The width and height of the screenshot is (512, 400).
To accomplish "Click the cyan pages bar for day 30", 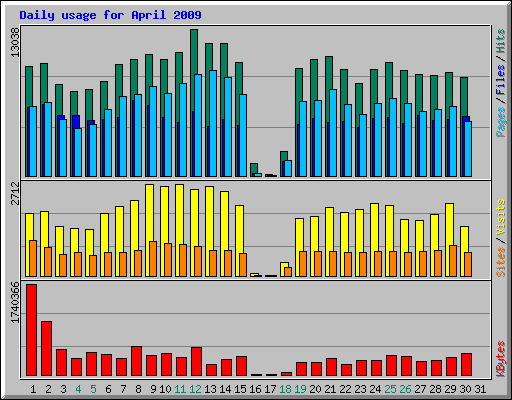I will pos(468,149).
